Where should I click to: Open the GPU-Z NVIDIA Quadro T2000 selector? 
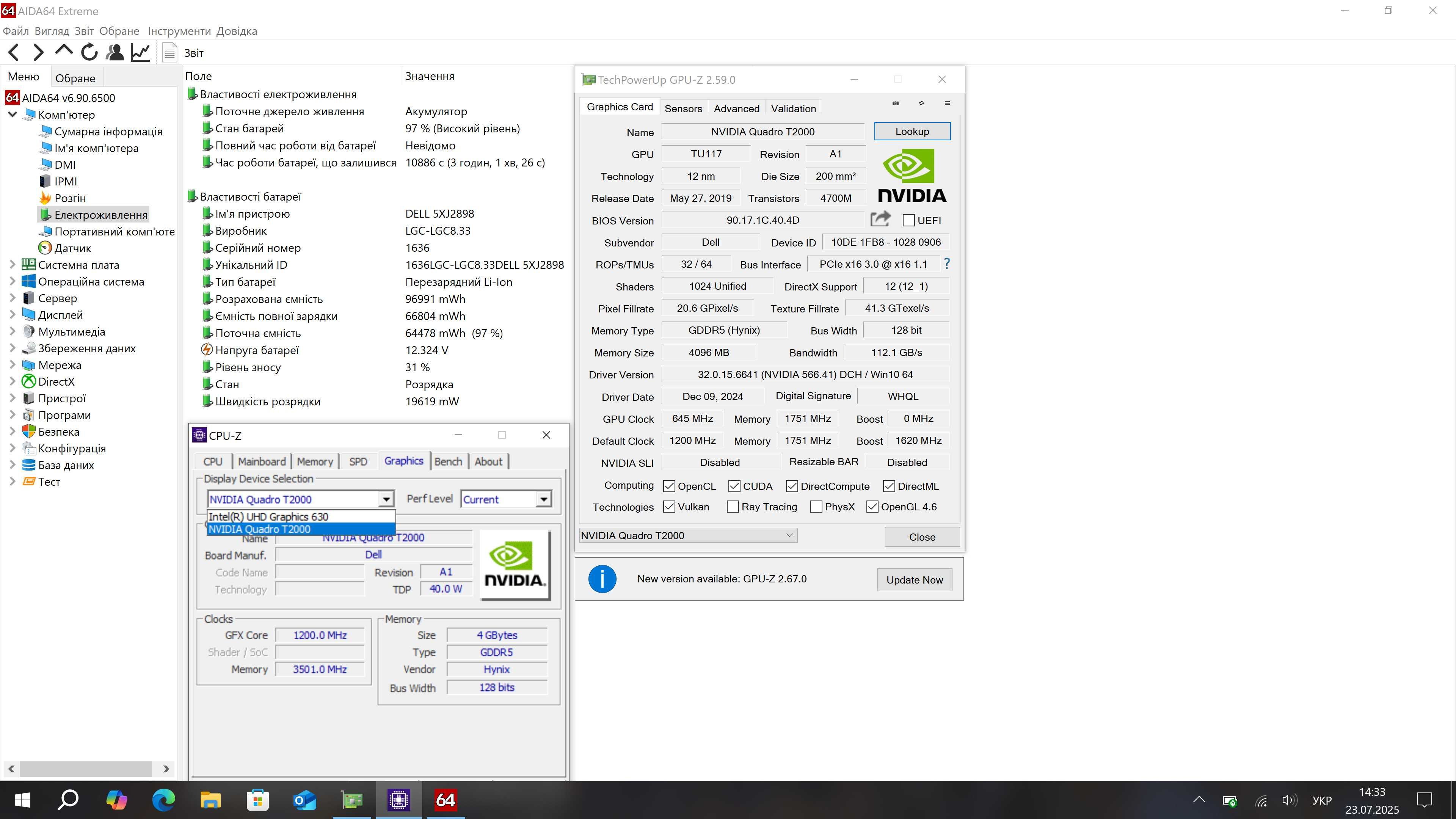tap(689, 535)
